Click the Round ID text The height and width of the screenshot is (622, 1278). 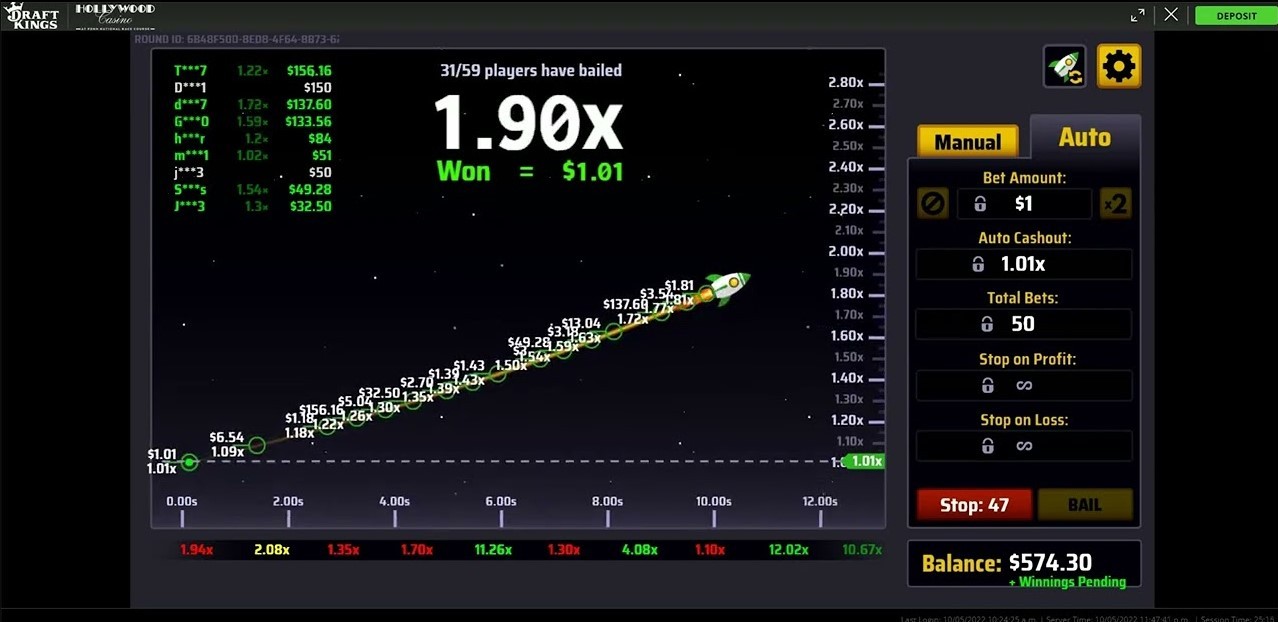[x=237, y=39]
